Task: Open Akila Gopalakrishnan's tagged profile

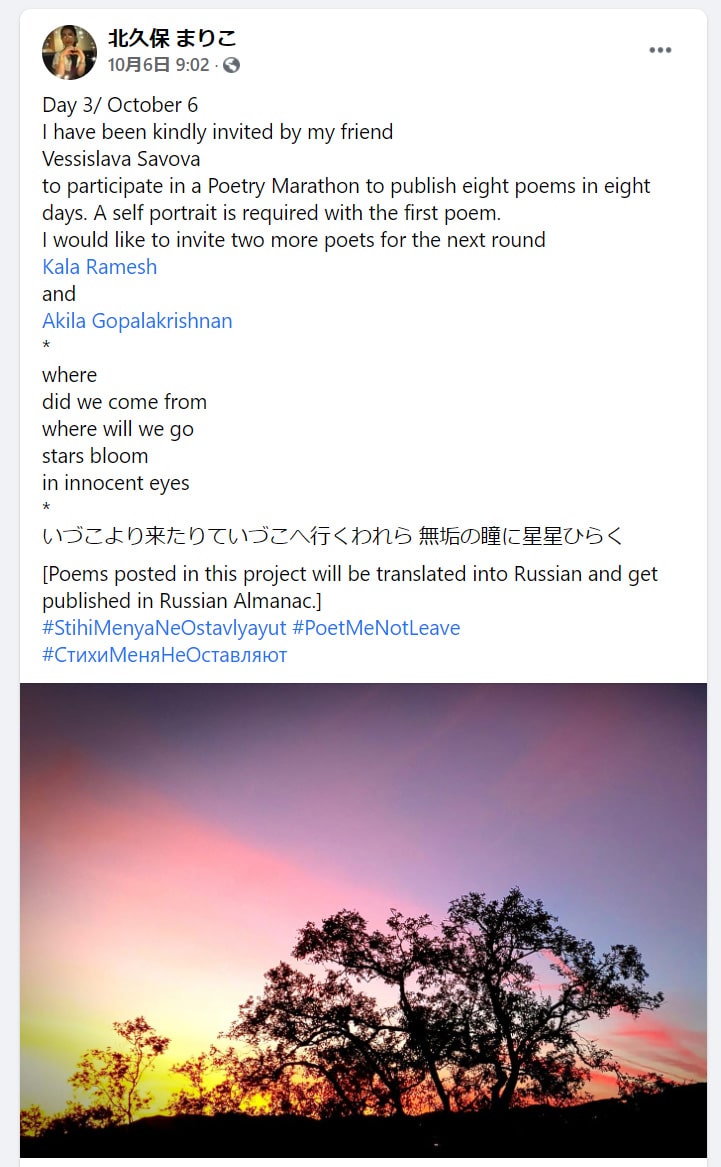Action: coord(138,321)
